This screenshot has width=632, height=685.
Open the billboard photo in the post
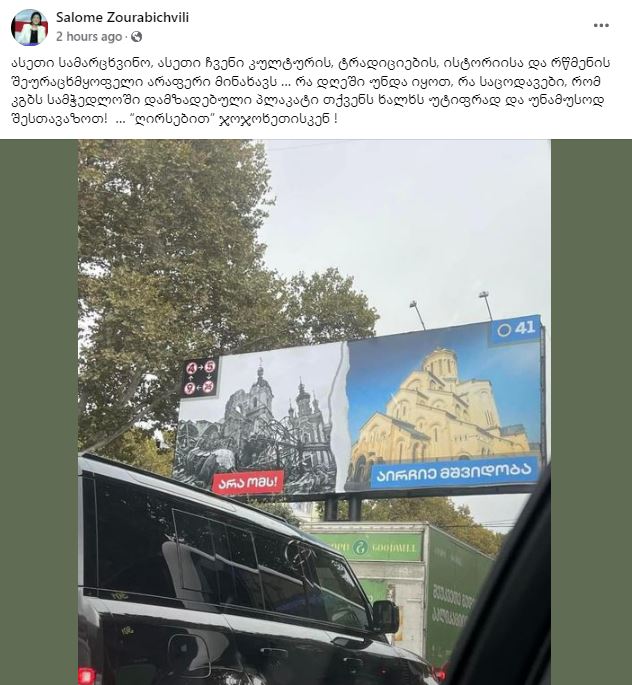click(x=314, y=412)
